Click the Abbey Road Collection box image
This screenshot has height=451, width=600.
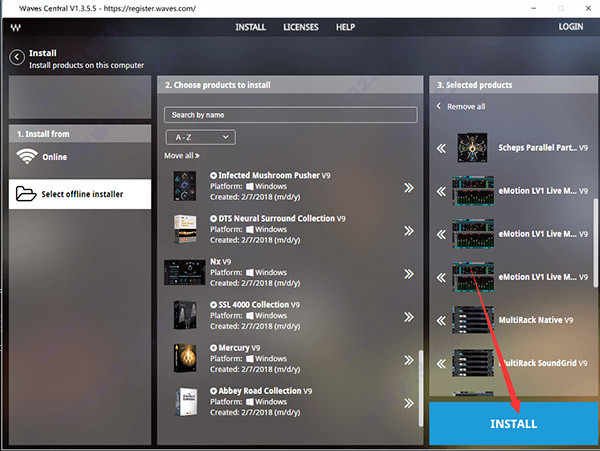(186, 402)
